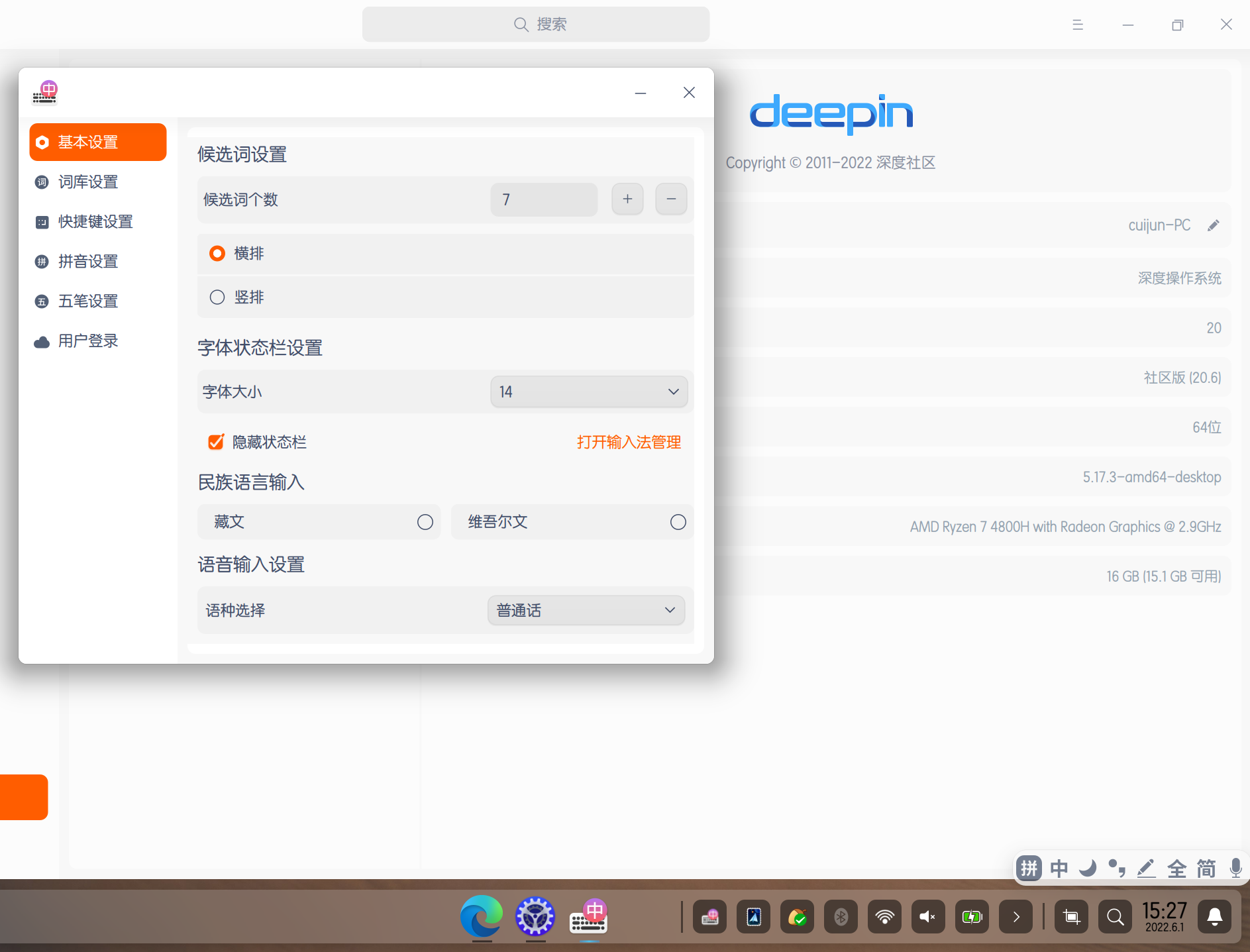Viewport: 1250px width, 952px height.
Task: Click the acorn with green checkmark tray icon
Action: [x=797, y=917]
